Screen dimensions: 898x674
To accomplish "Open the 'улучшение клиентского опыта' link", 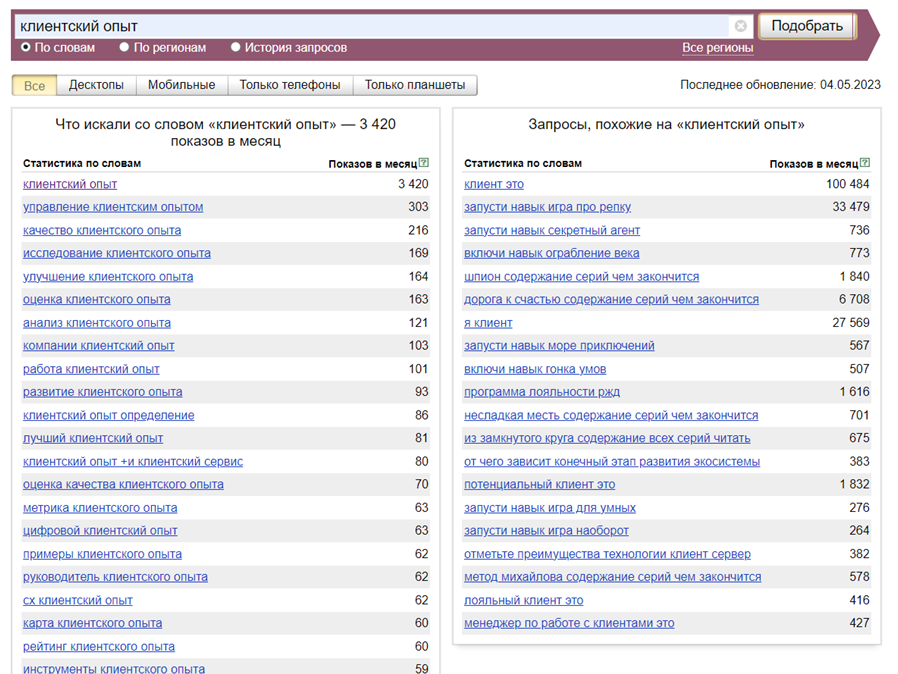I will tap(108, 277).
